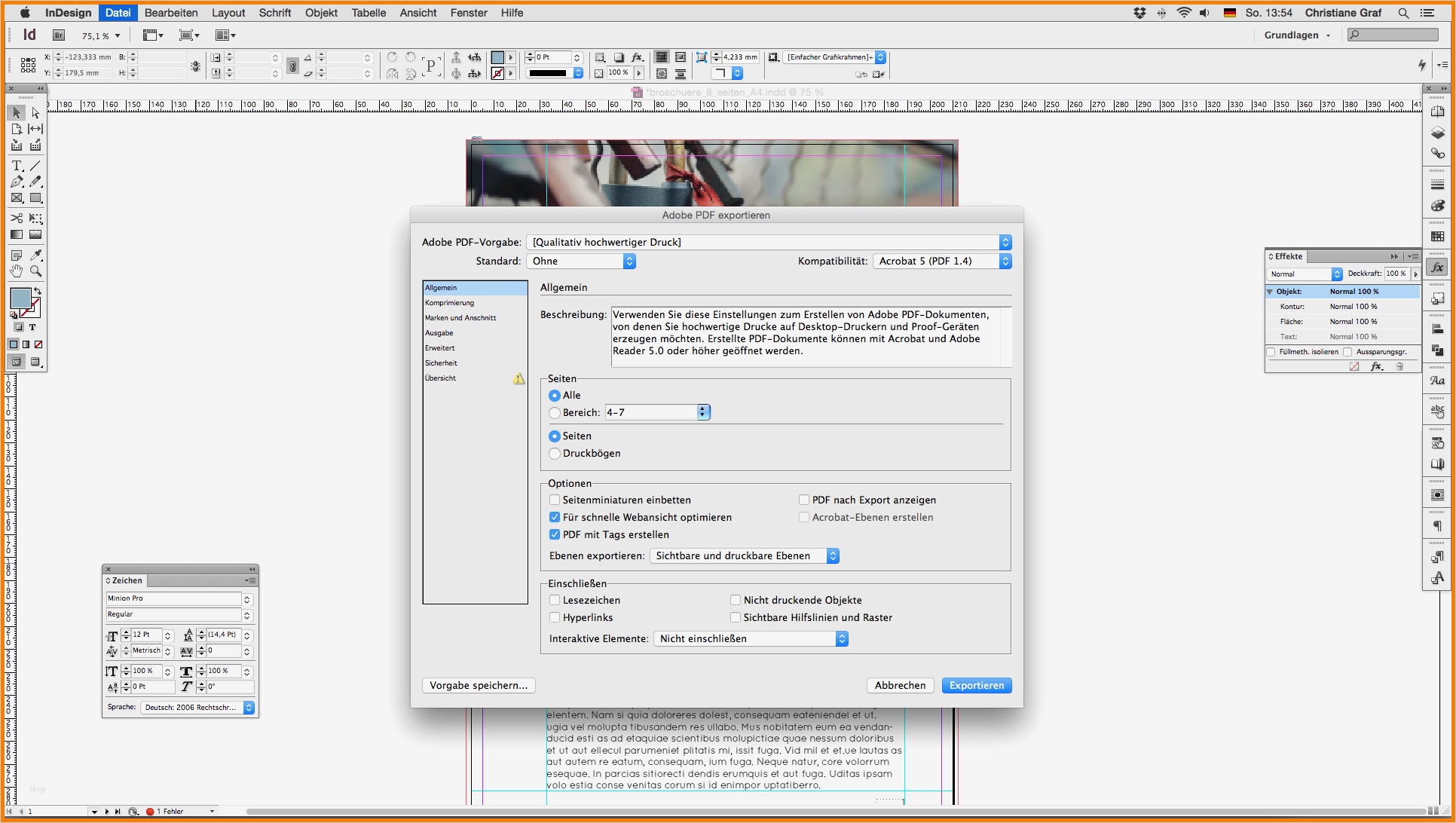This screenshot has height=823, width=1456.
Task: Choose the Direct Selection tool
Action: [35, 112]
